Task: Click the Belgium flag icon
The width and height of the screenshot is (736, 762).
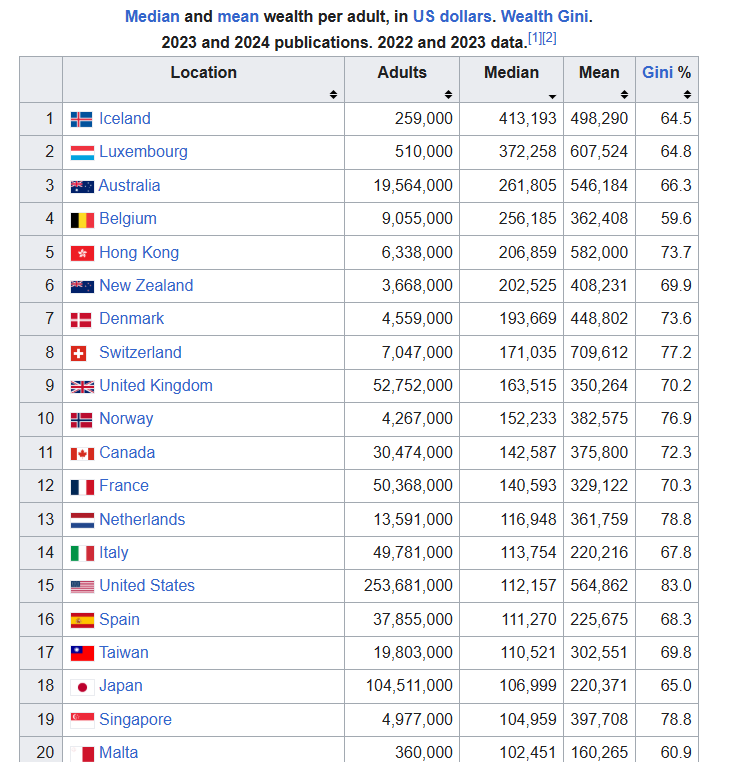Action: 82,220
